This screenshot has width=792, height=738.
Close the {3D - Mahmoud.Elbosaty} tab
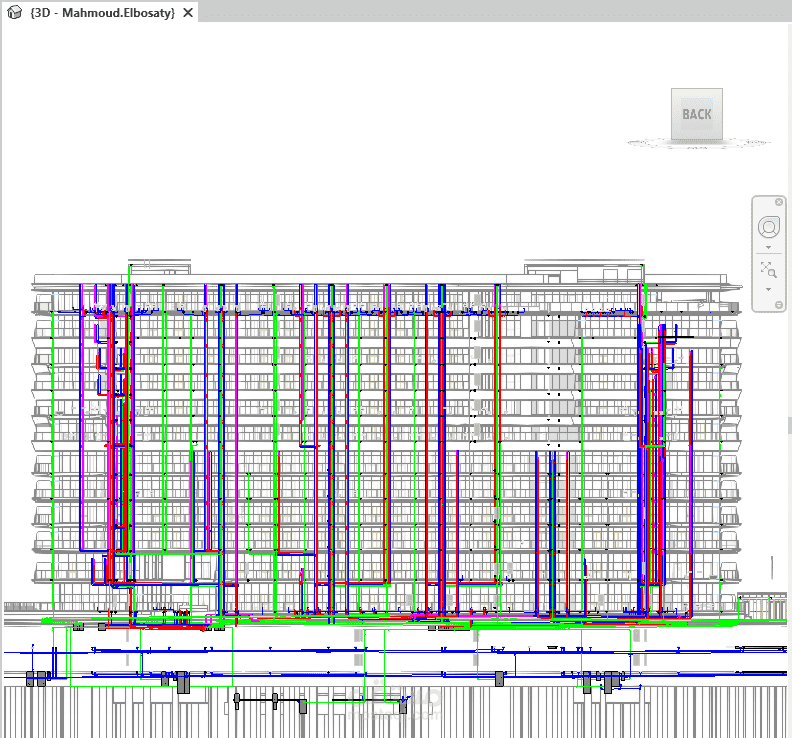[x=187, y=13]
